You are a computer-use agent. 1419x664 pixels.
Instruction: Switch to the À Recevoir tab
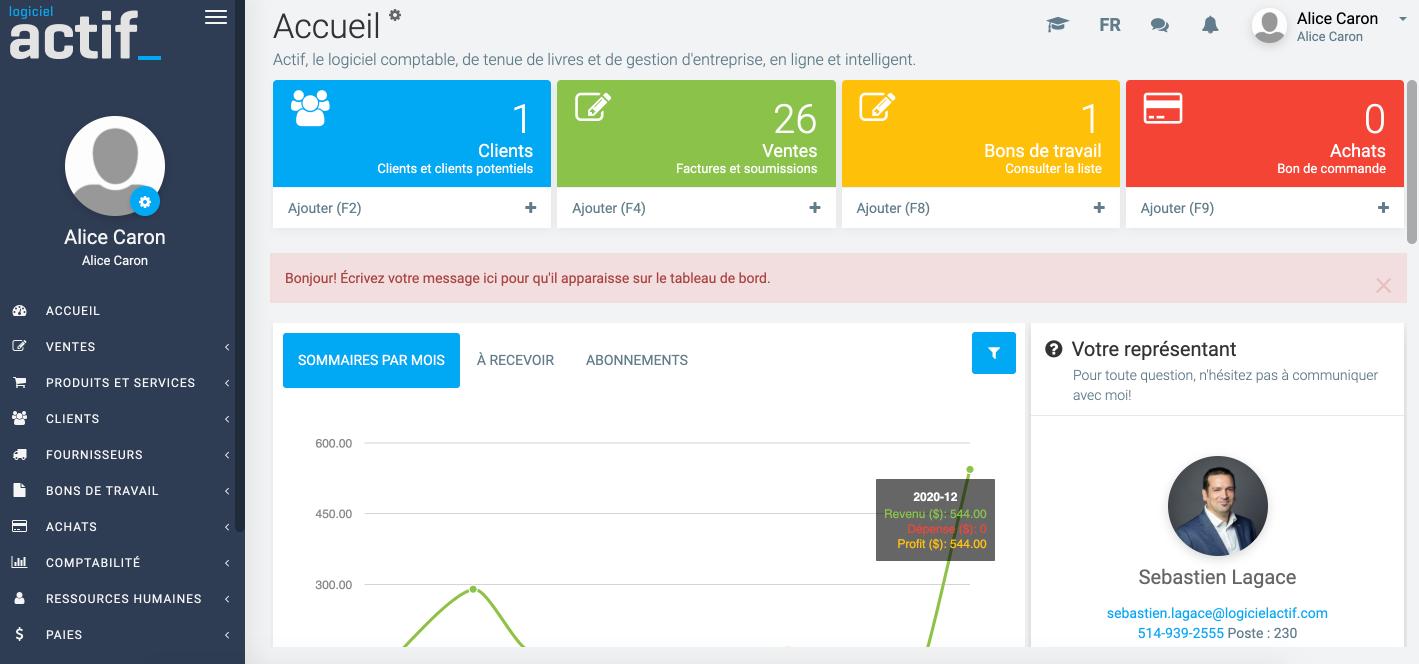pyautogui.click(x=515, y=360)
